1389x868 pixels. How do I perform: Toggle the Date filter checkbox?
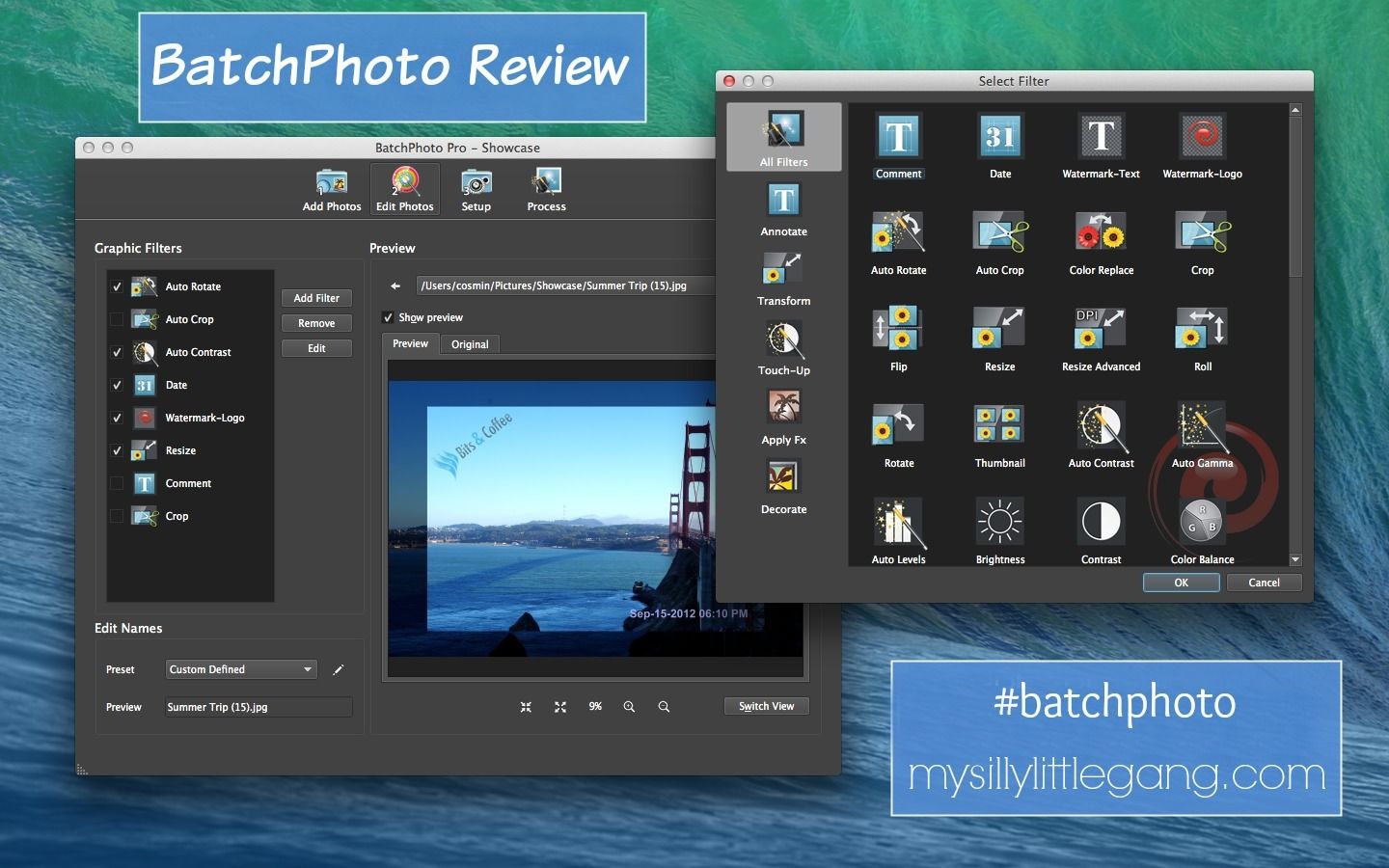[117, 385]
